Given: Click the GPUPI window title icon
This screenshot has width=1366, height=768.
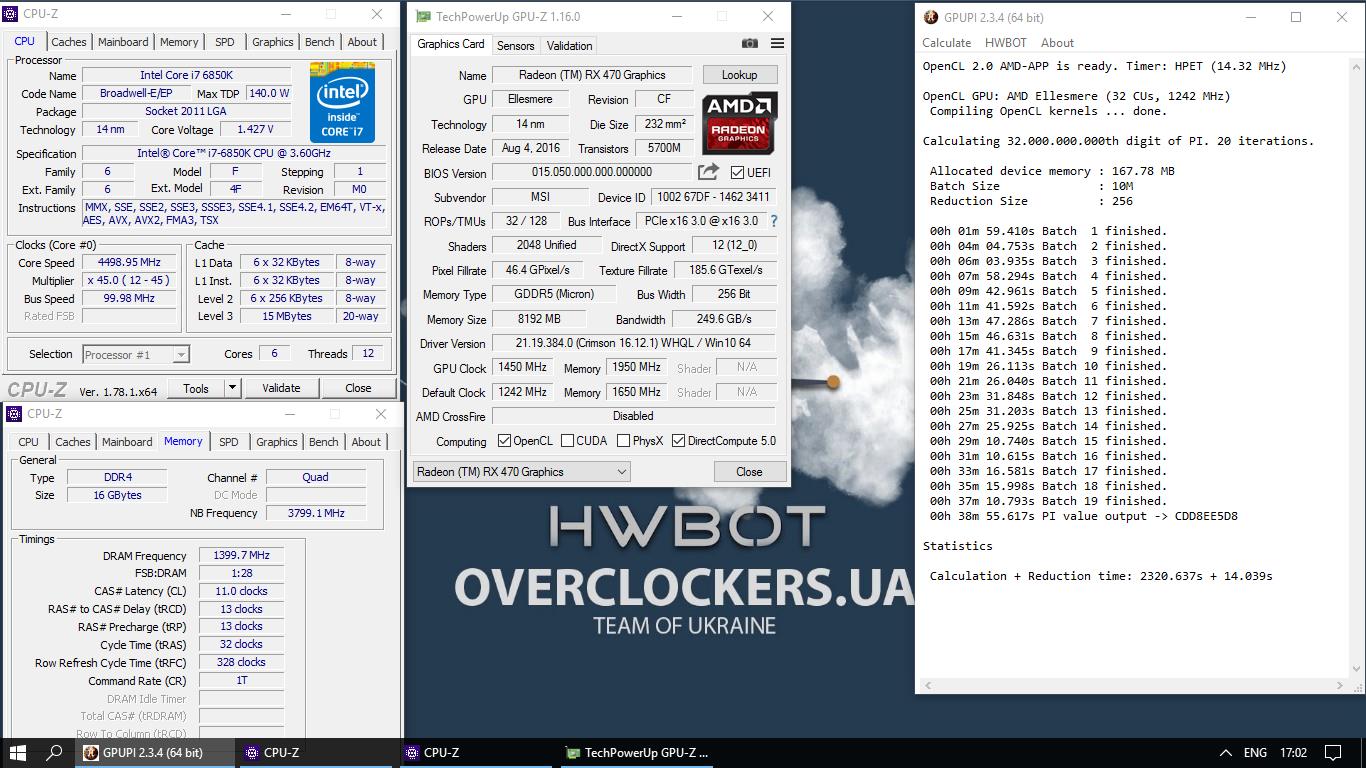Looking at the screenshot, I should pyautogui.click(x=930, y=17).
